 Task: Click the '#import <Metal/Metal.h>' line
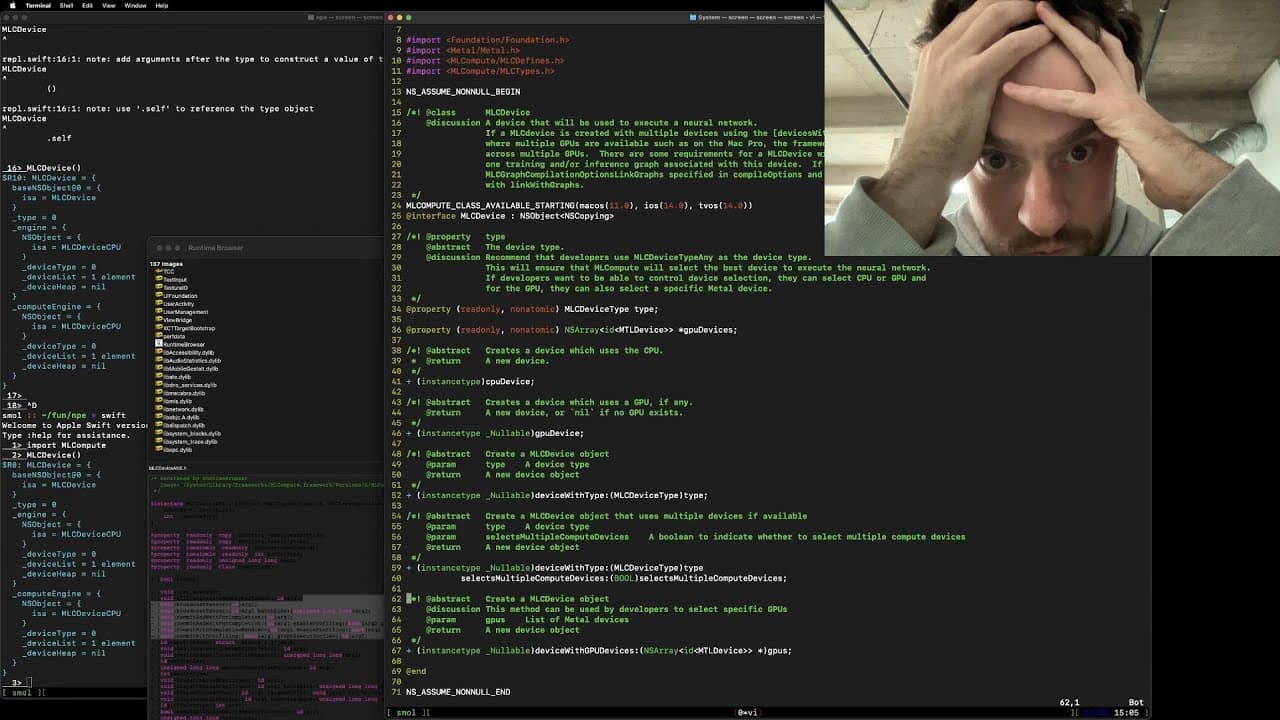463,50
